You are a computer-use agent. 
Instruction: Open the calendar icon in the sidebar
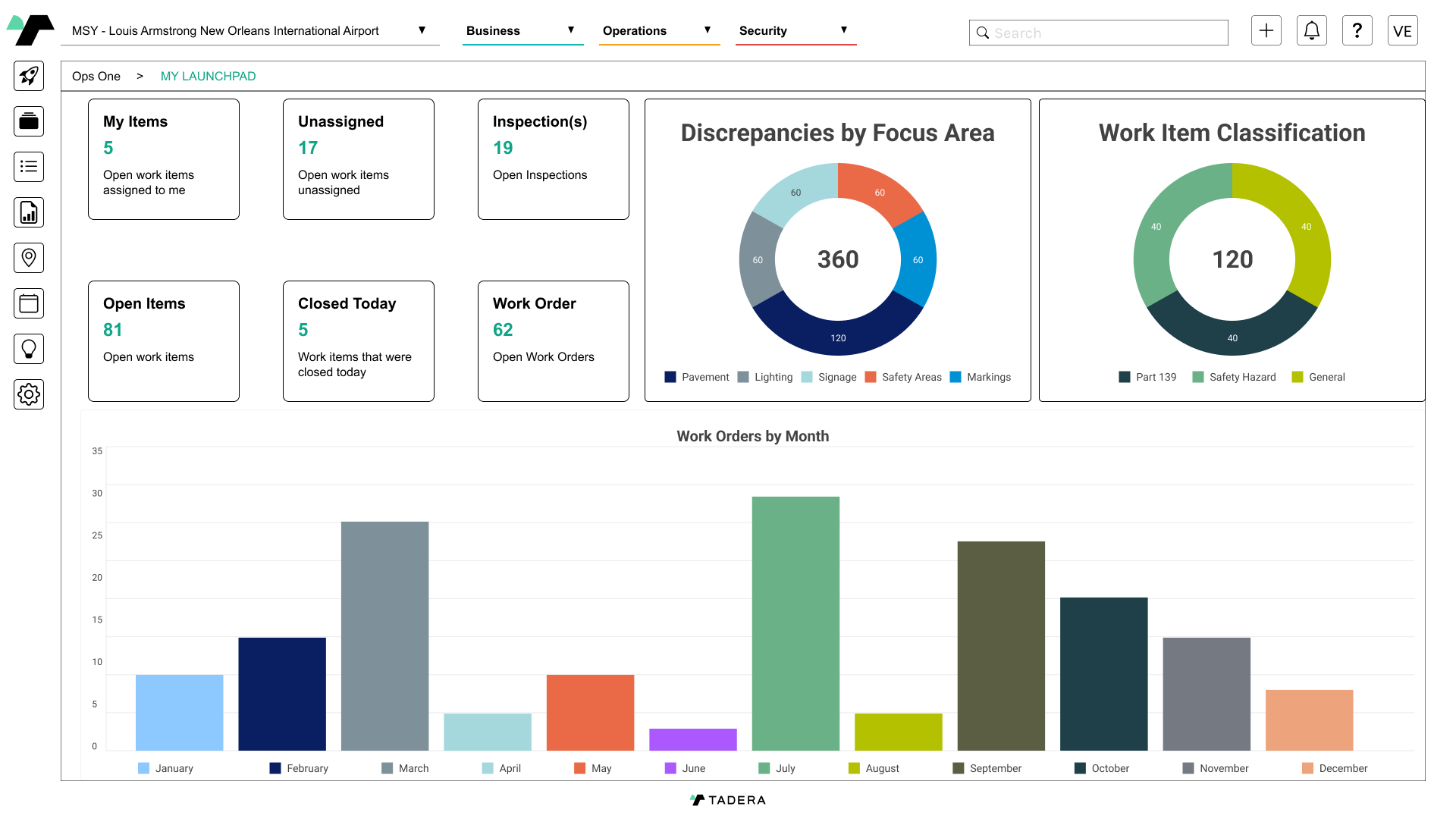[29, 303]
